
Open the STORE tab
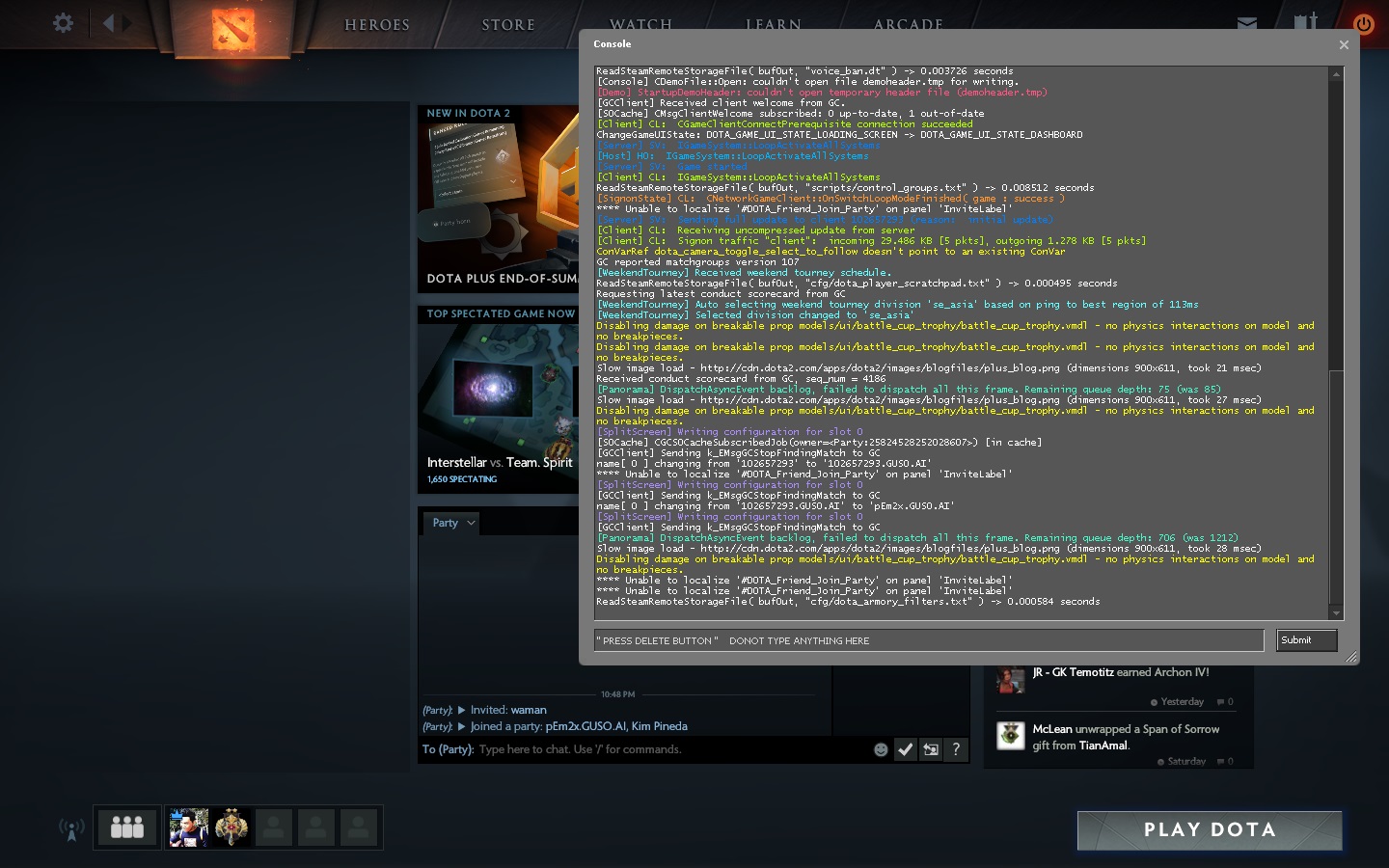[508, 25]
